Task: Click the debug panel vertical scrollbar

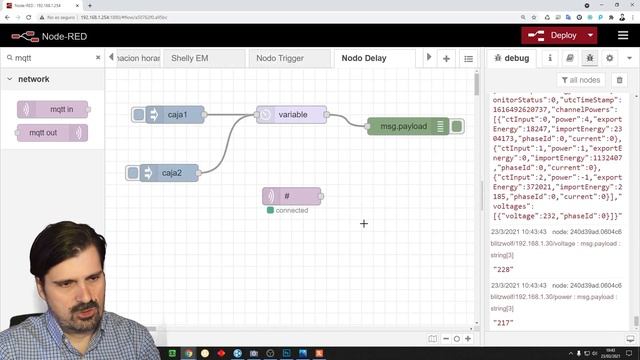Action: point(636,321)
